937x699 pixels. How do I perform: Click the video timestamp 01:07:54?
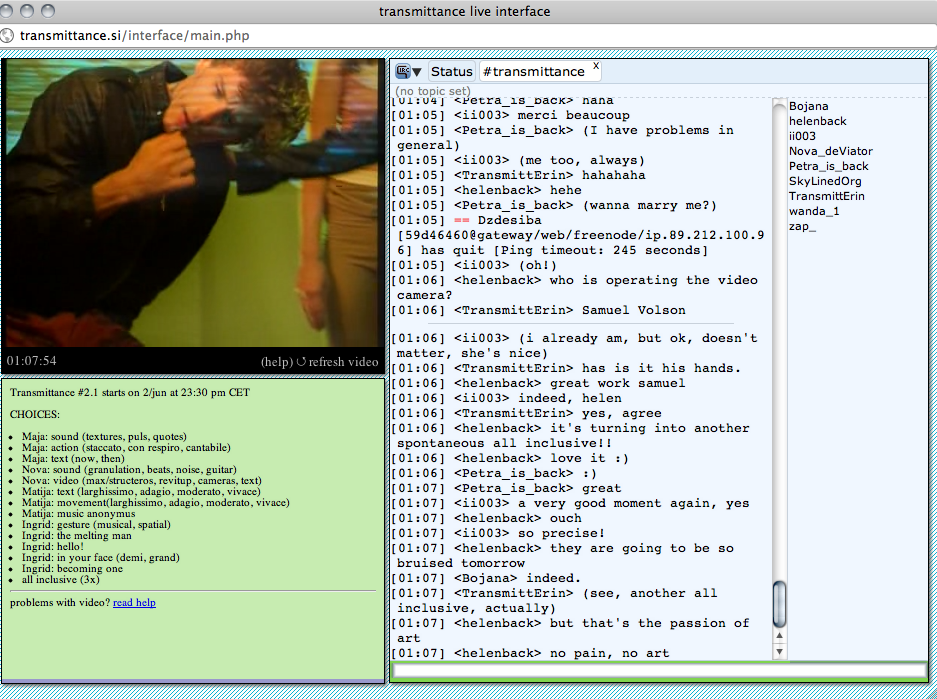(32, 360)
